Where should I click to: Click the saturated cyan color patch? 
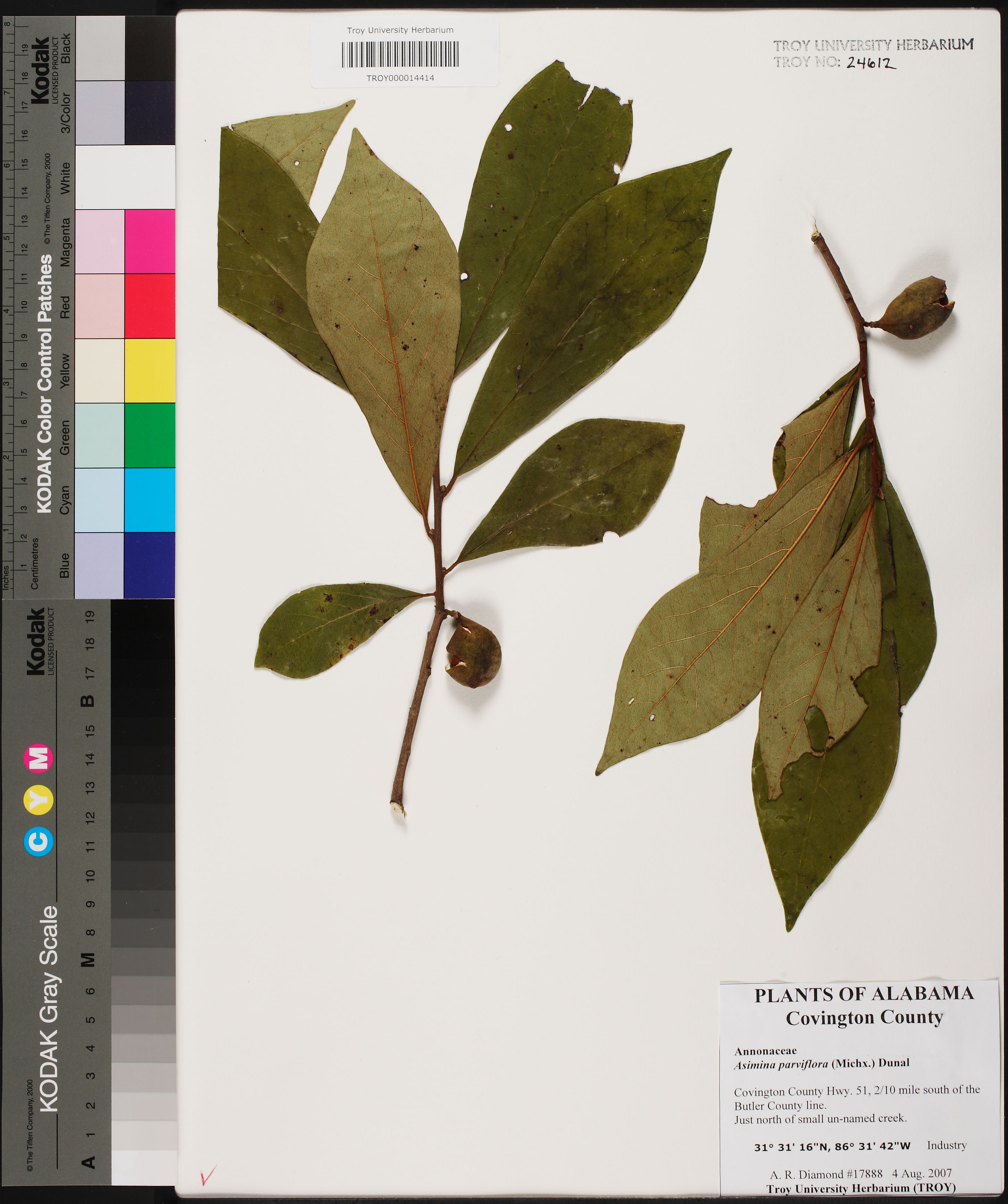[150, 500]
